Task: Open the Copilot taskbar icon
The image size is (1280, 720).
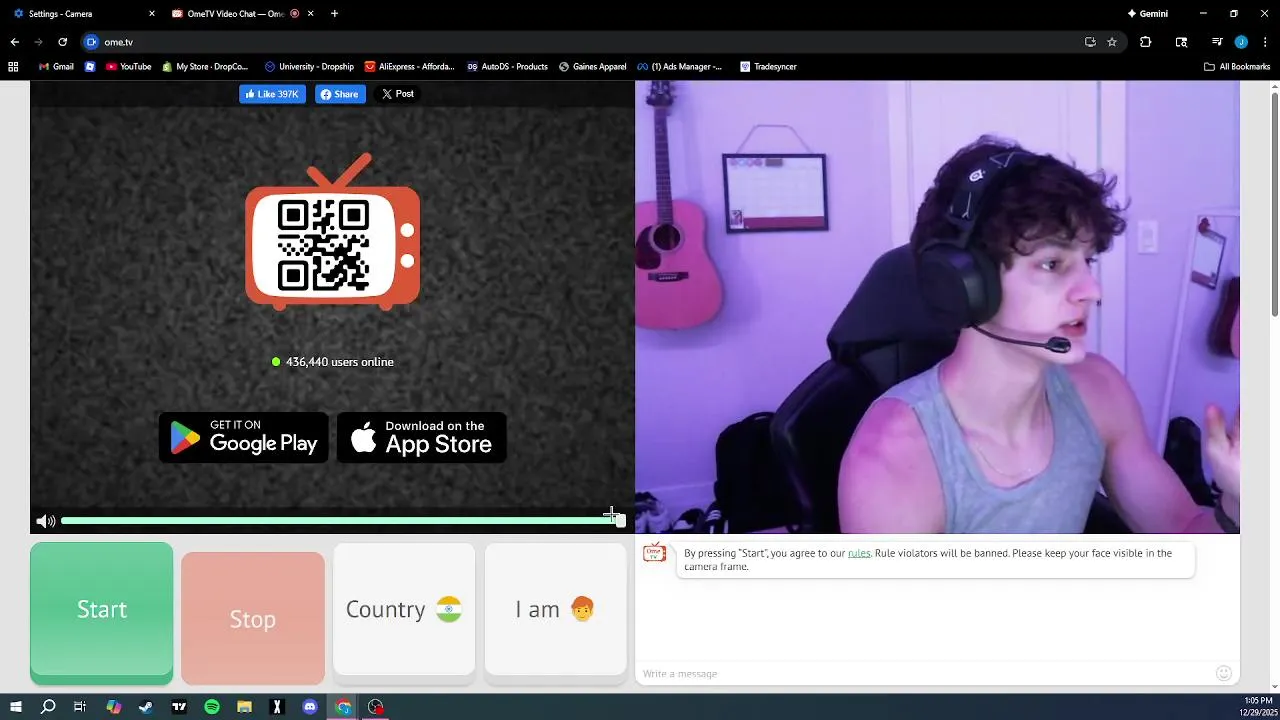Action: (x=113, y=707)
